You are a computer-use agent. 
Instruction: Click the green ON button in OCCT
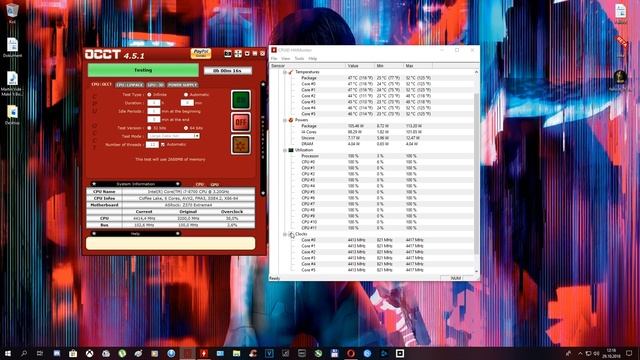tap(241, 100)
